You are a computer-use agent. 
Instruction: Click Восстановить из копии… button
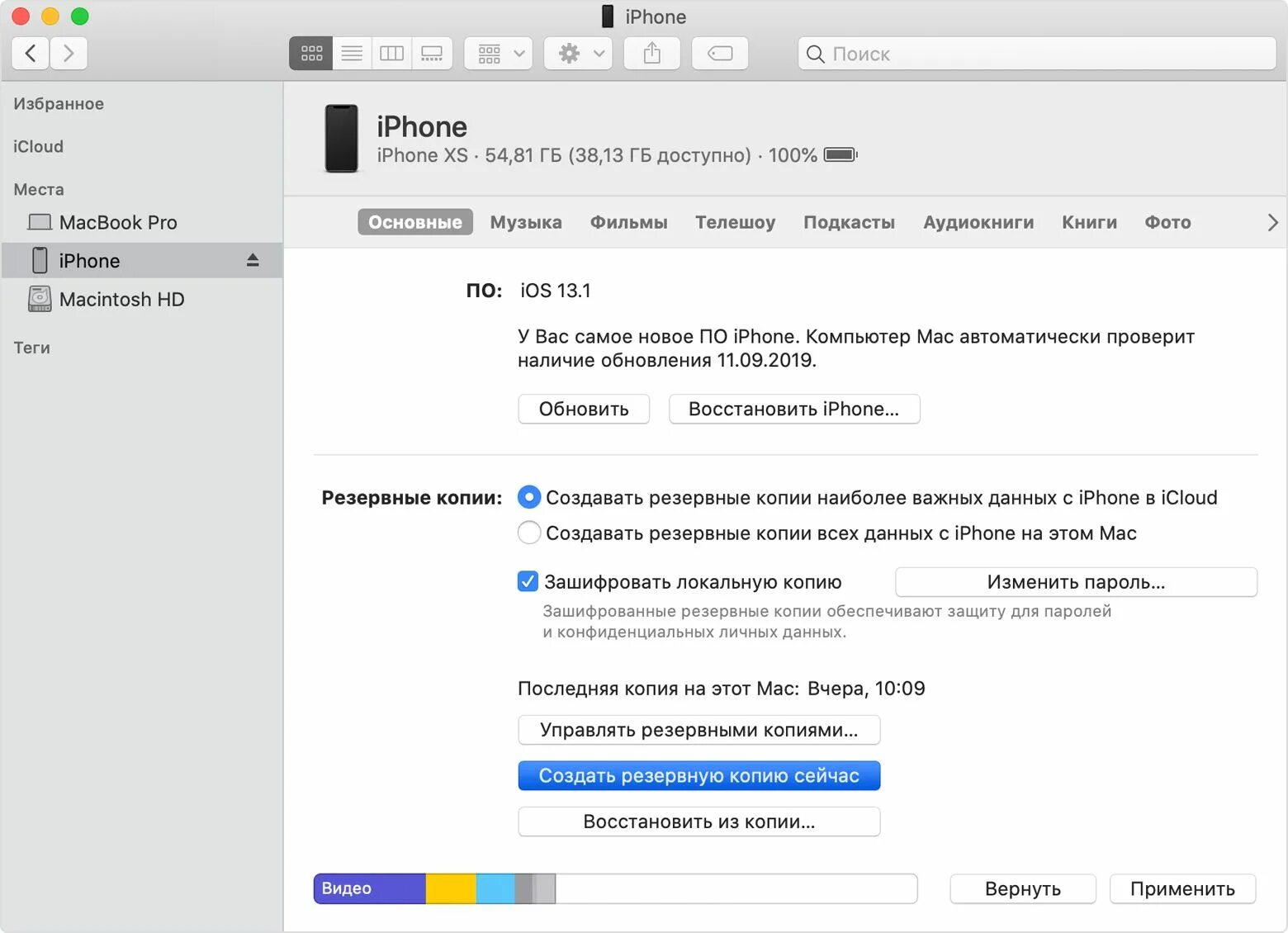(x=699, y=822)
